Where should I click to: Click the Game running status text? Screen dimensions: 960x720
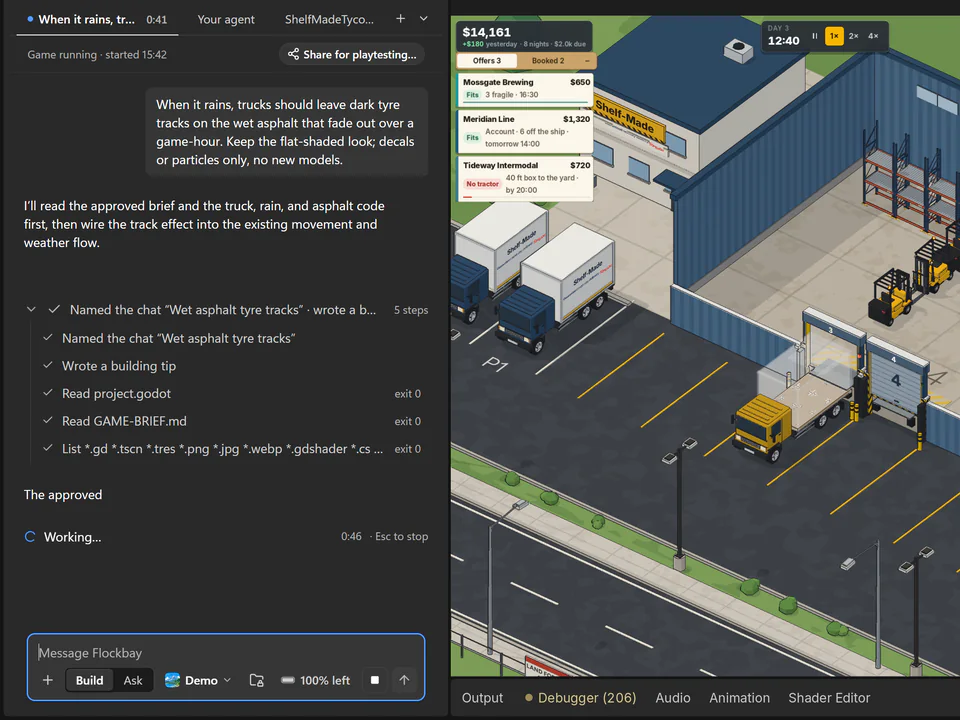tap(97, 54)
